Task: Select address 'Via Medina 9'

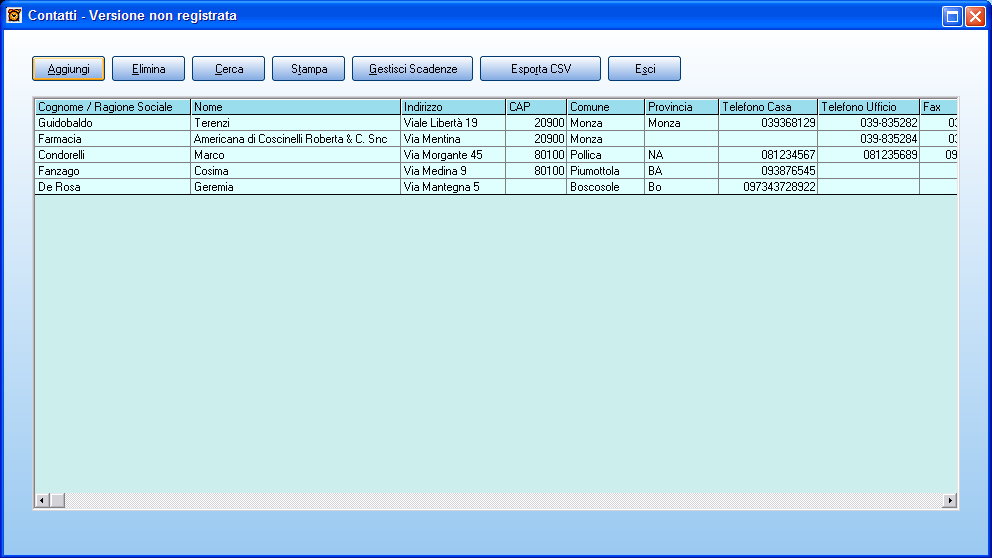Action: (453, 171)
